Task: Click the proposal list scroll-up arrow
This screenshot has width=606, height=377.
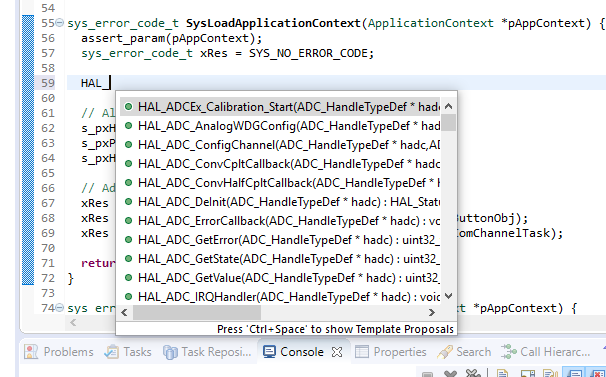Action: click(448, 106)
